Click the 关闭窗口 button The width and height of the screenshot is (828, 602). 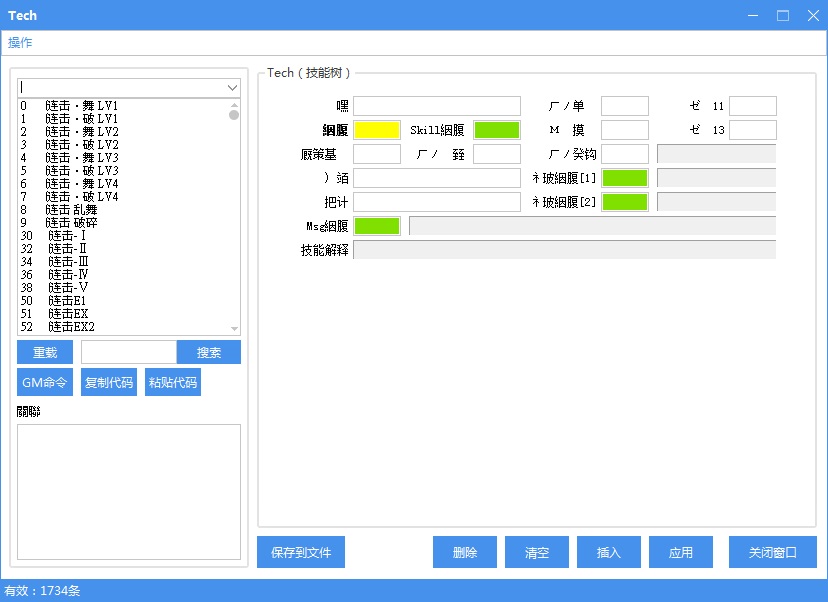coord(773,552)
